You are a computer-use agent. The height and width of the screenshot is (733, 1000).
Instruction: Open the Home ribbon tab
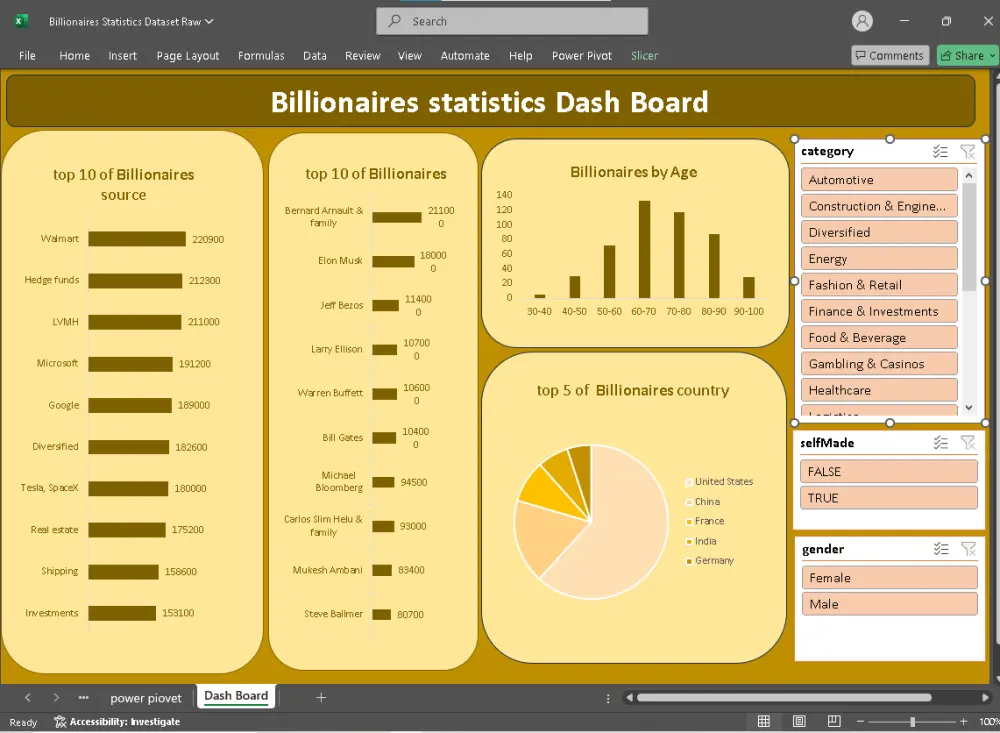[75, 56]
